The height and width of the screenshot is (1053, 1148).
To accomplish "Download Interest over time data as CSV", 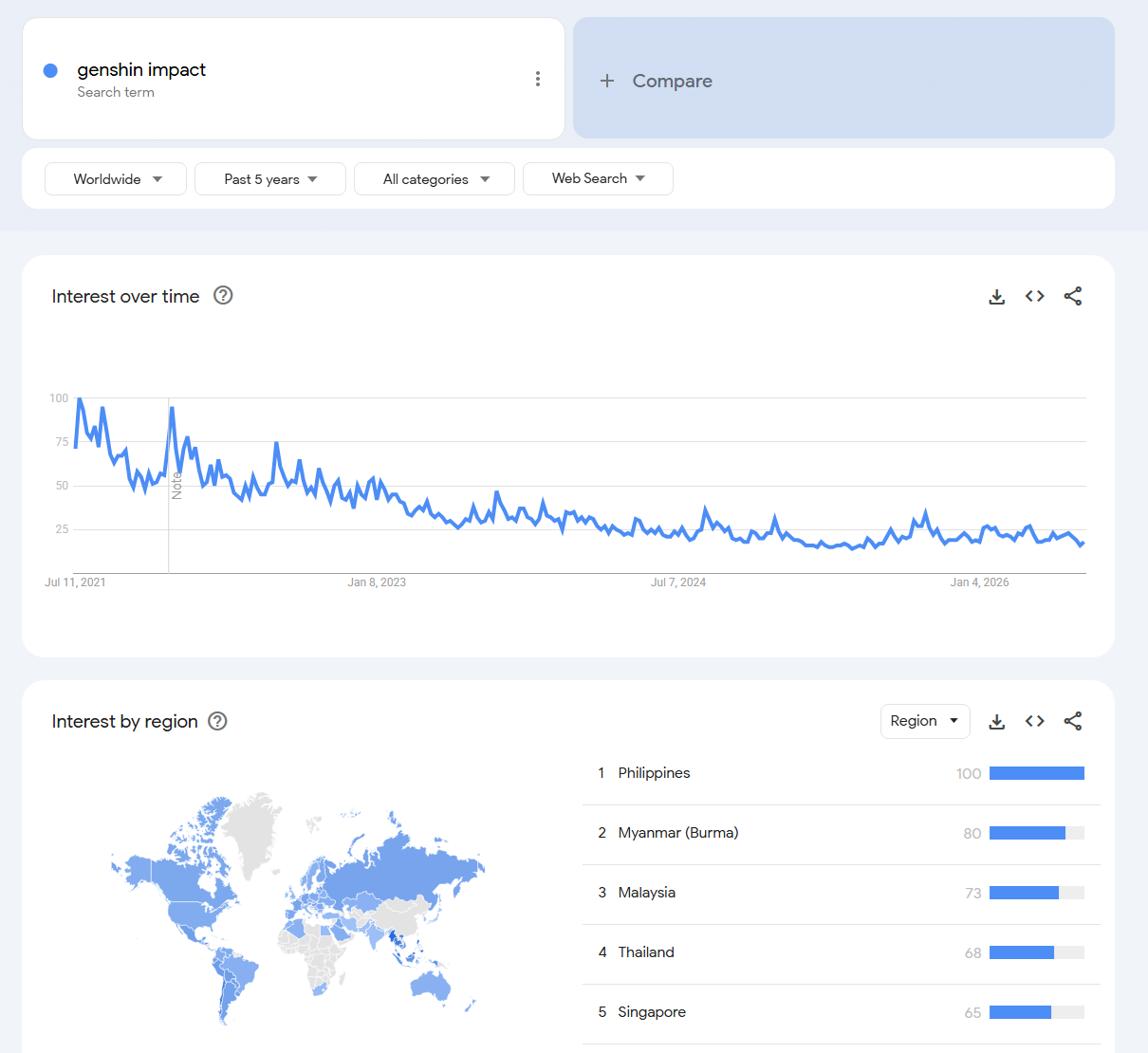I will click(x=997, y=297).
